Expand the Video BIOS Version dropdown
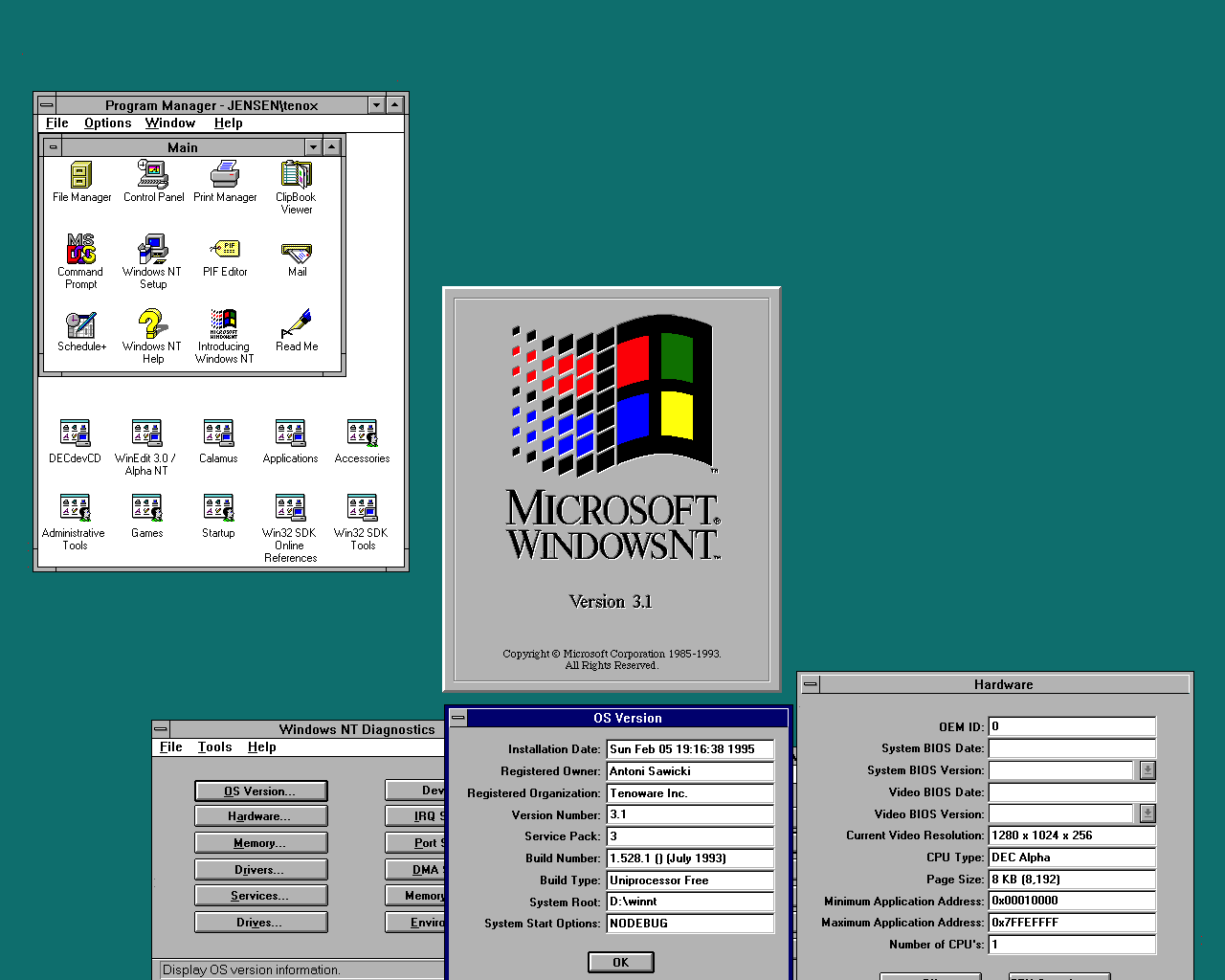Viewport: 1225px width, 980px height. pyautogui.click(x=1147, y=813)
